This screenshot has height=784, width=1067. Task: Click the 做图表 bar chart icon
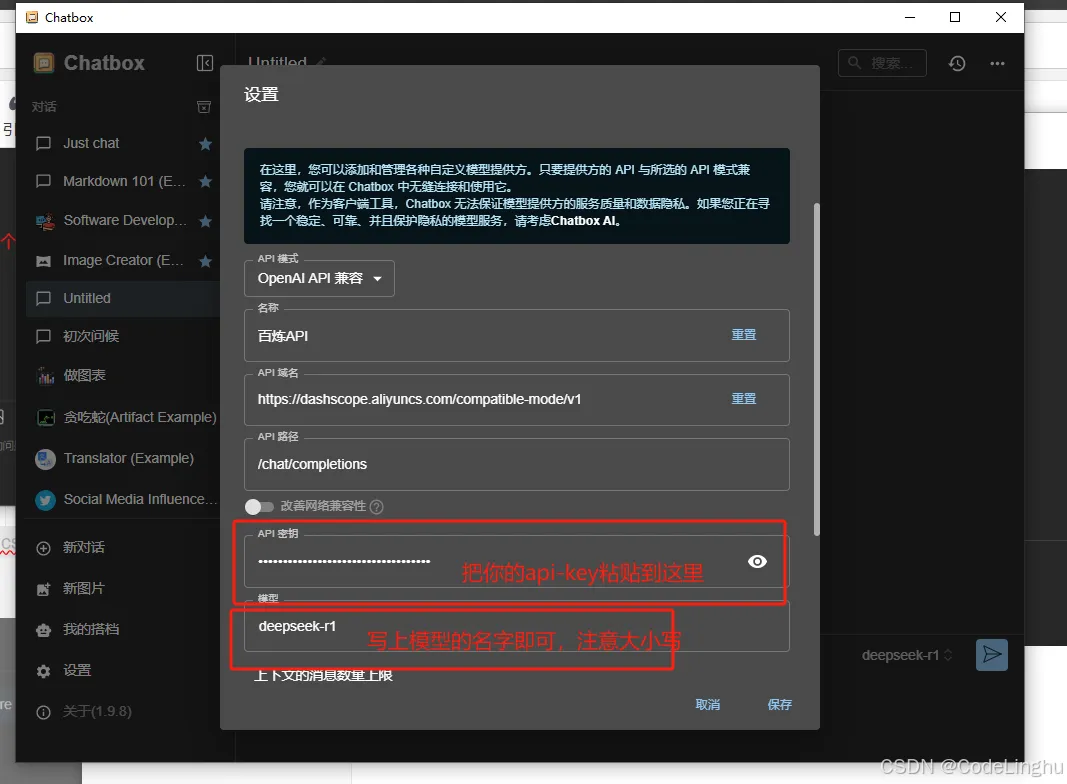point(45,376)
